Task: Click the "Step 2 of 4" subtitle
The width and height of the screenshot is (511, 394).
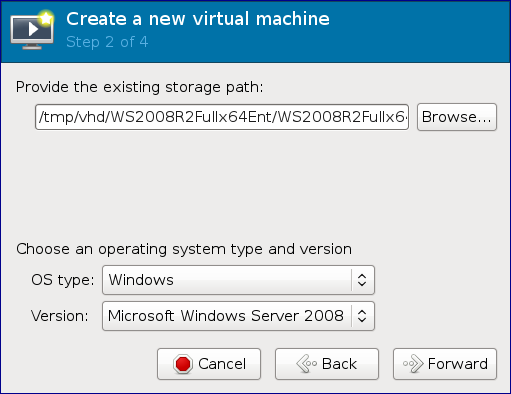Action: coord(107,42)
